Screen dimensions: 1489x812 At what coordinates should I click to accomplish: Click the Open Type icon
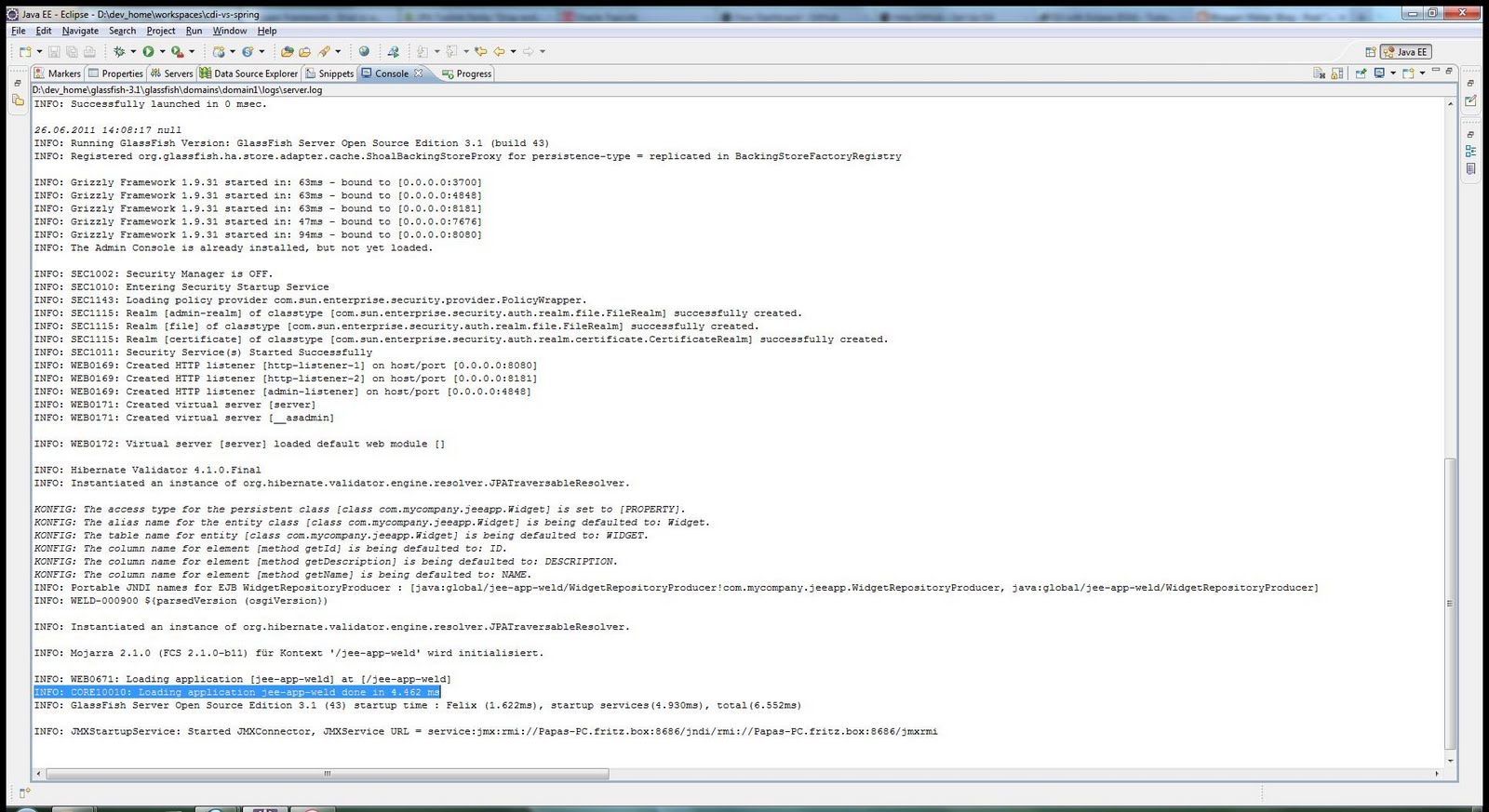[x=288, y=52]
